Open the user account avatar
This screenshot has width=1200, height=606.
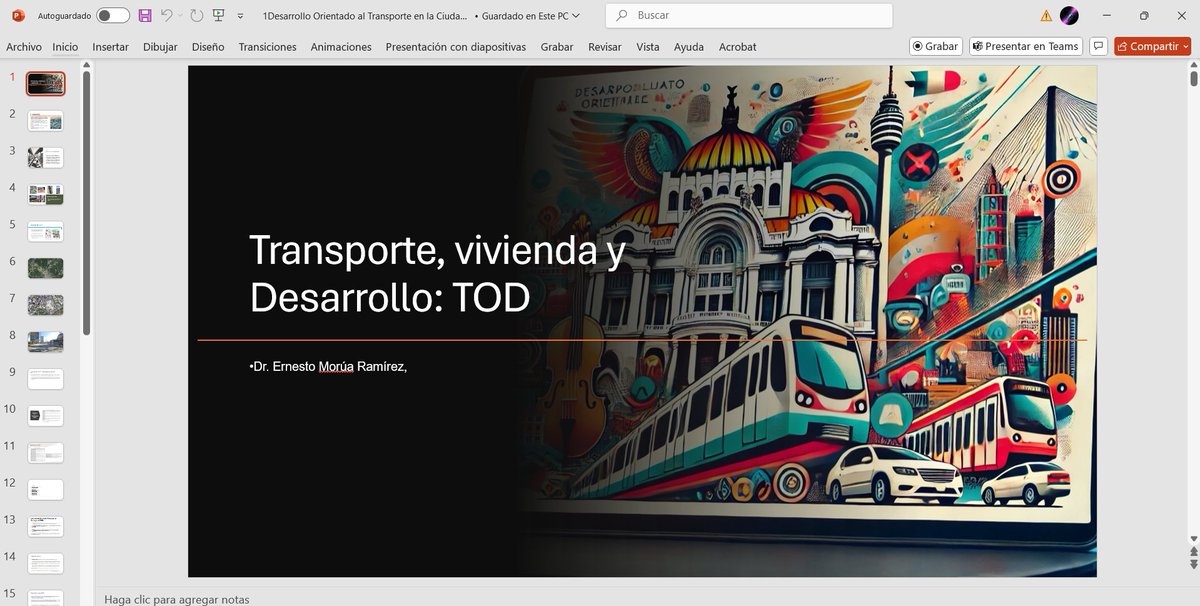(x=1070, y=15)
